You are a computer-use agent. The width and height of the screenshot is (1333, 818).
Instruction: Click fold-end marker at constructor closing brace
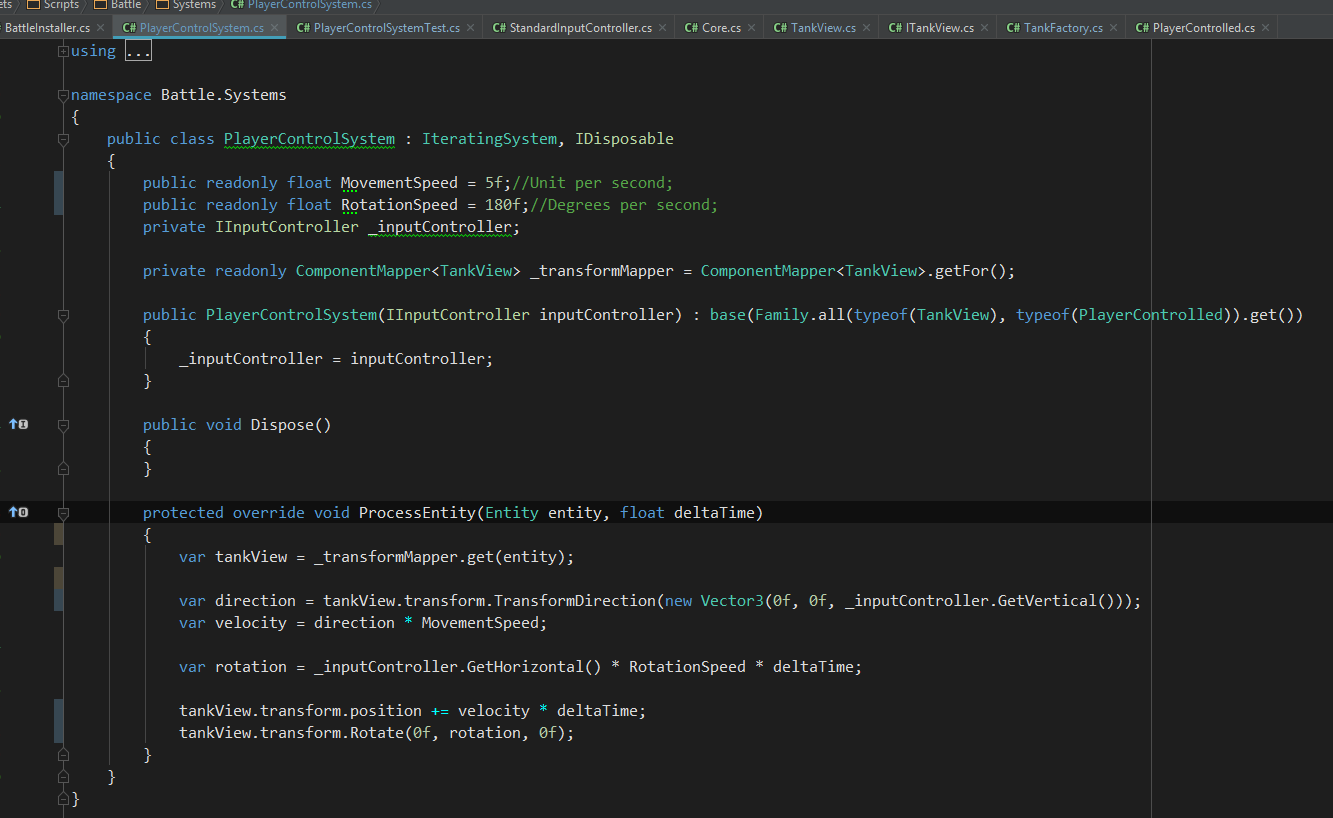[64, 380]
